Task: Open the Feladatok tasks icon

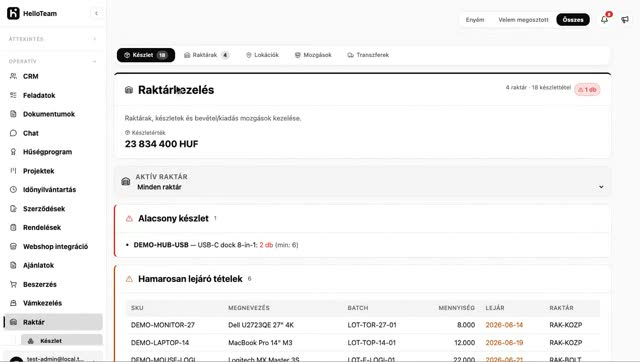Action: (x=13, y=95)
